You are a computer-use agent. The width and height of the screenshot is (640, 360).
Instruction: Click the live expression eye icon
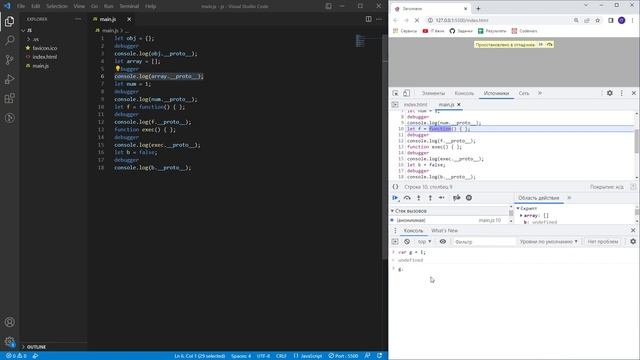point(442,242)
